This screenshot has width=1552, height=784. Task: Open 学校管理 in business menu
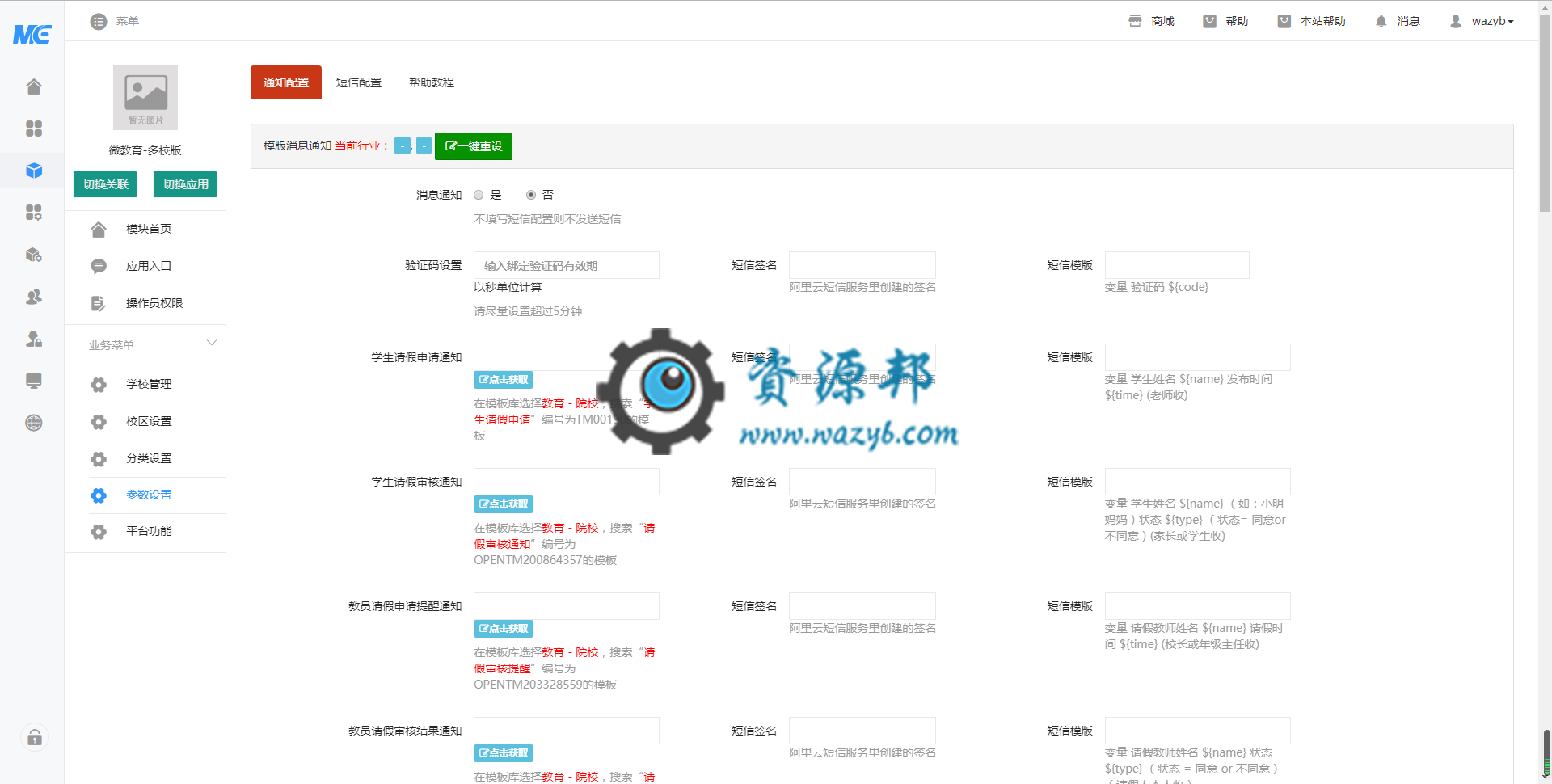pos(149,384)
